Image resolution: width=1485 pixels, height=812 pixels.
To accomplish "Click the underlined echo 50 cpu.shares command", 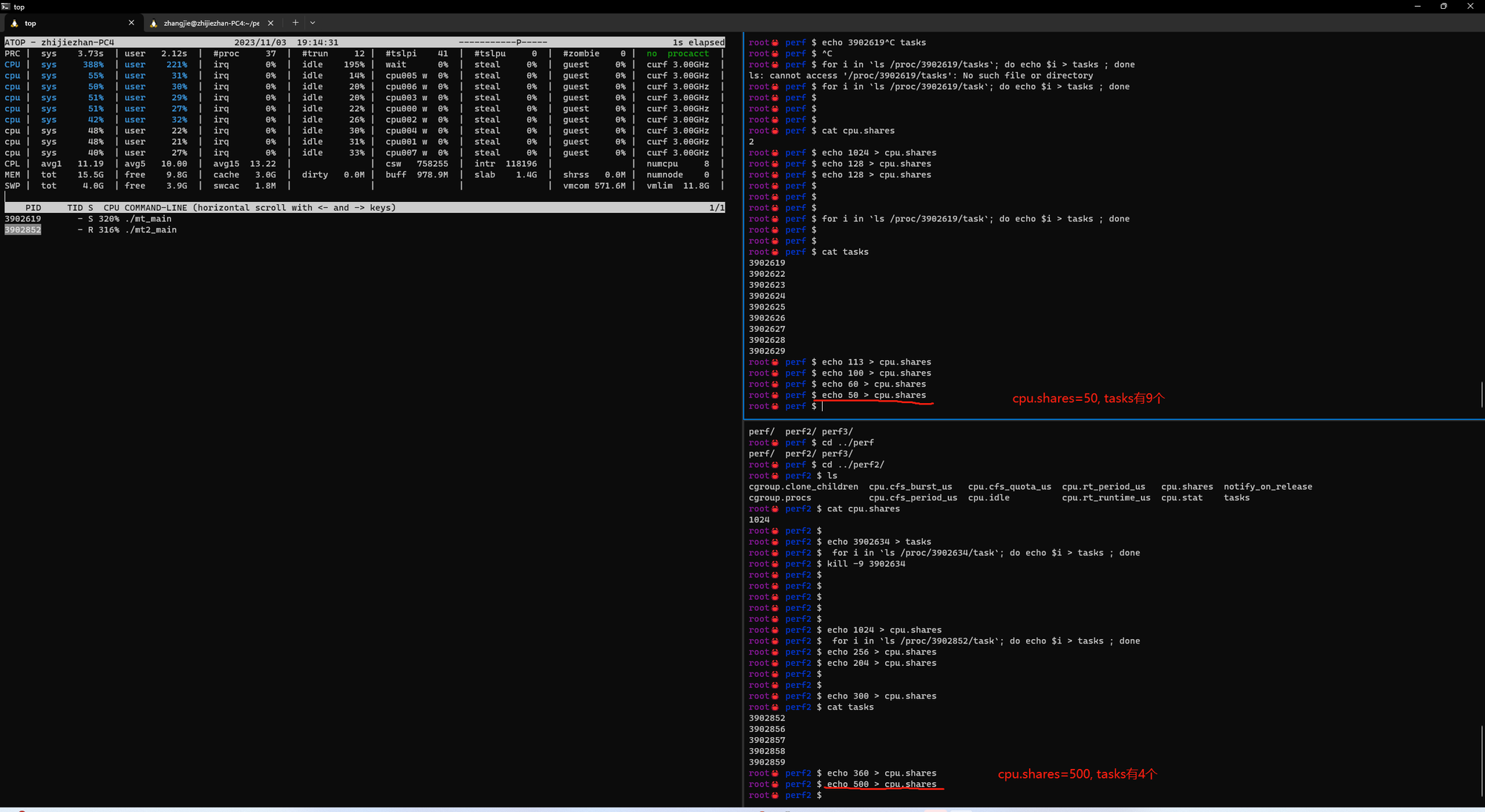I will pos(873,396).
